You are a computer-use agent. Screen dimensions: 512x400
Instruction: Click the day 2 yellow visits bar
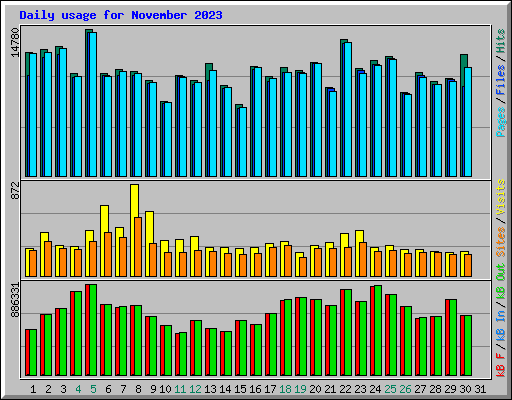(44, 254)
